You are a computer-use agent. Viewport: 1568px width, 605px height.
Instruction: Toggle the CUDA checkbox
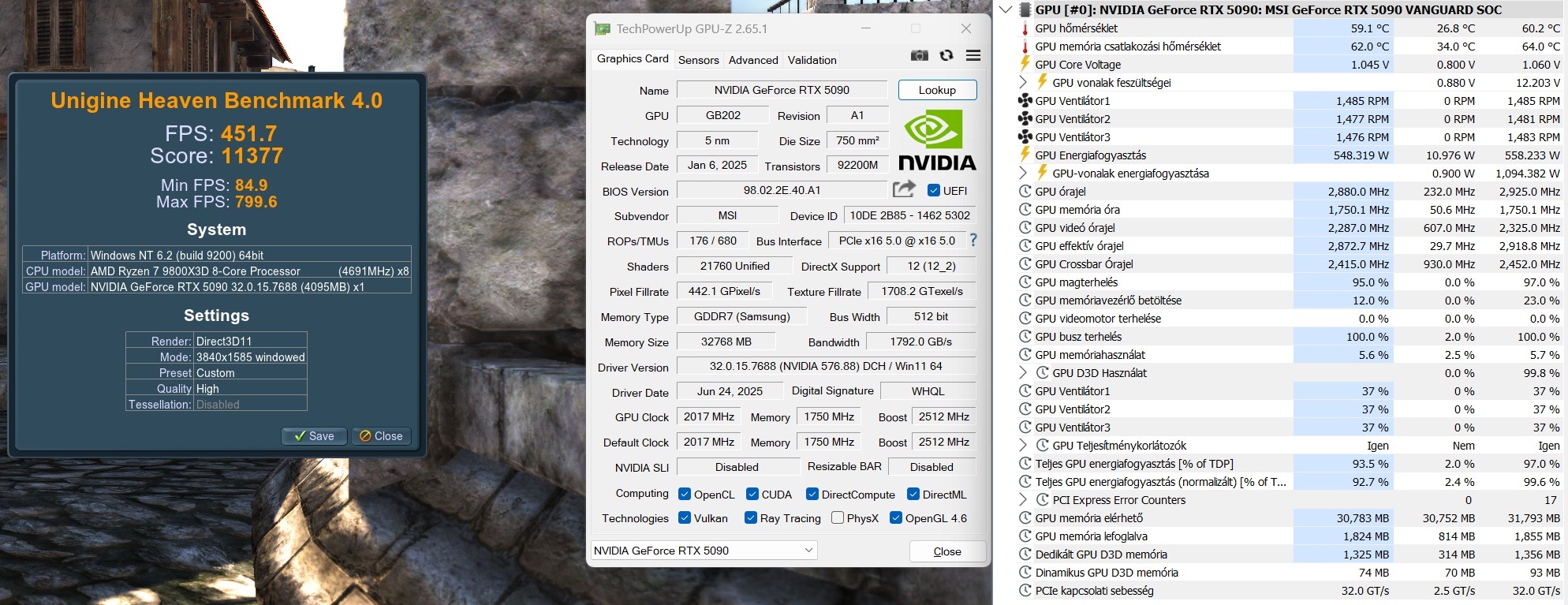[752, 494]
